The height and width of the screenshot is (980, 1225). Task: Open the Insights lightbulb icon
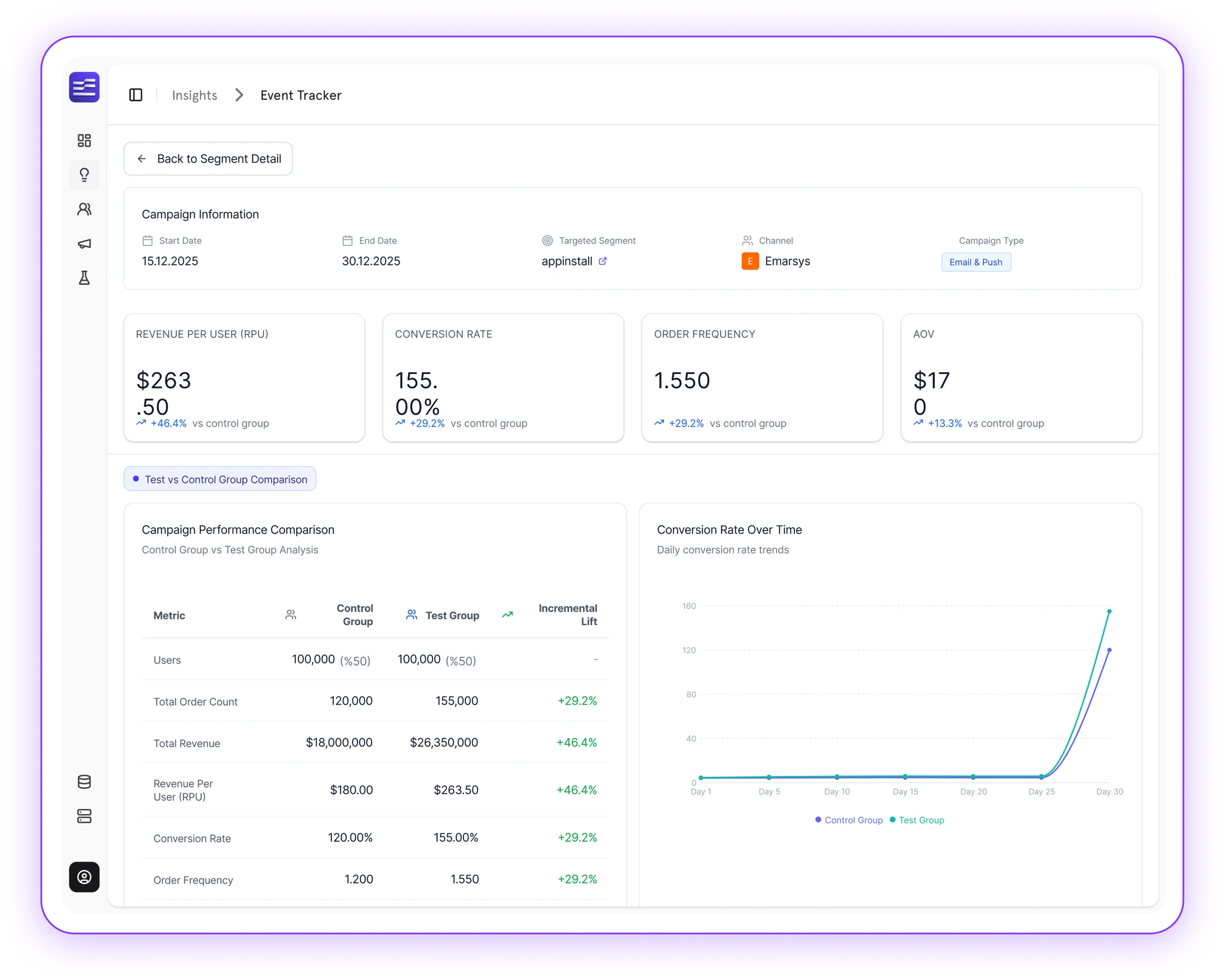coord(84,175)
